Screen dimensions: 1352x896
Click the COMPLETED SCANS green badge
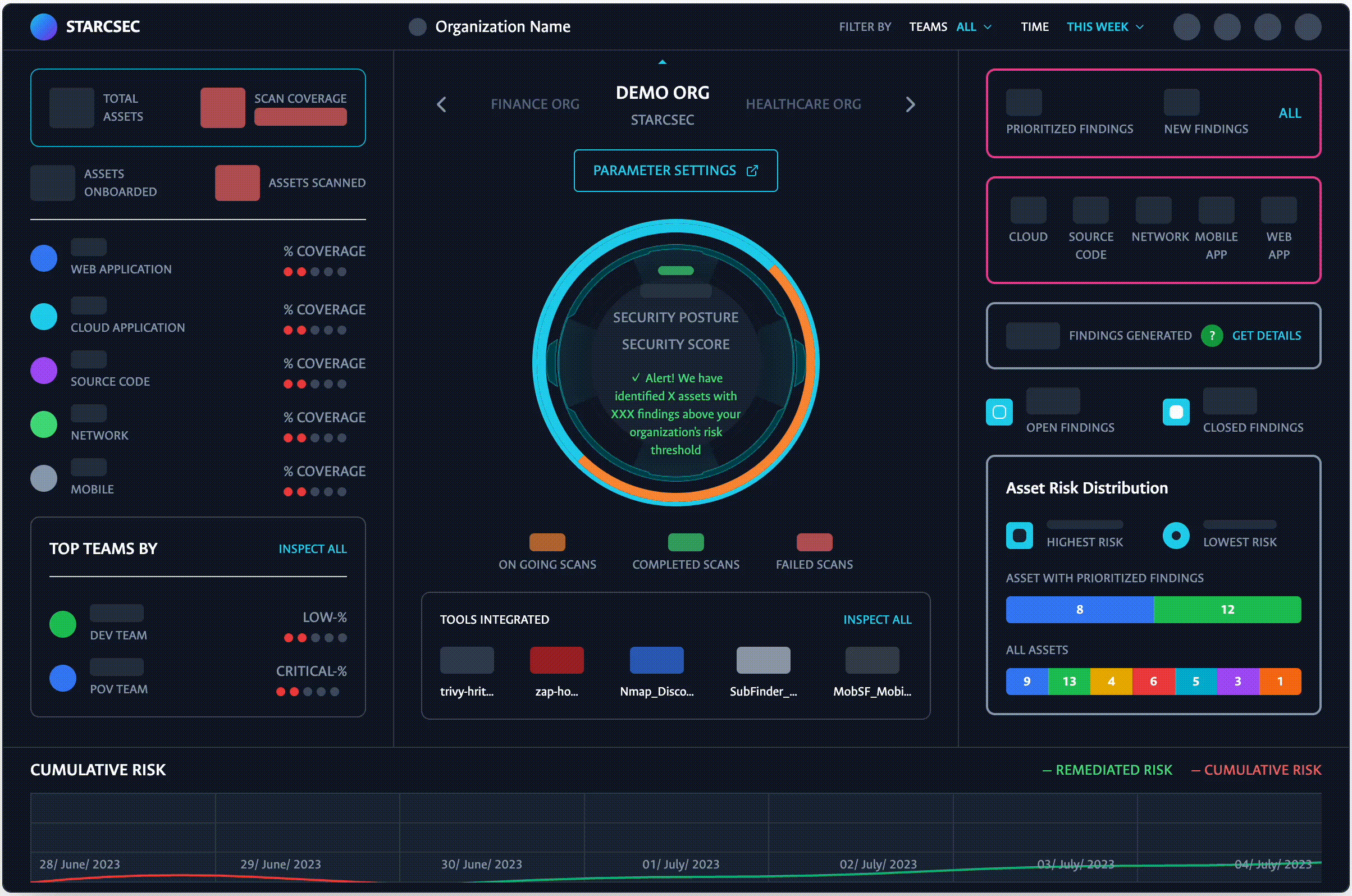(x=686, y=542)
